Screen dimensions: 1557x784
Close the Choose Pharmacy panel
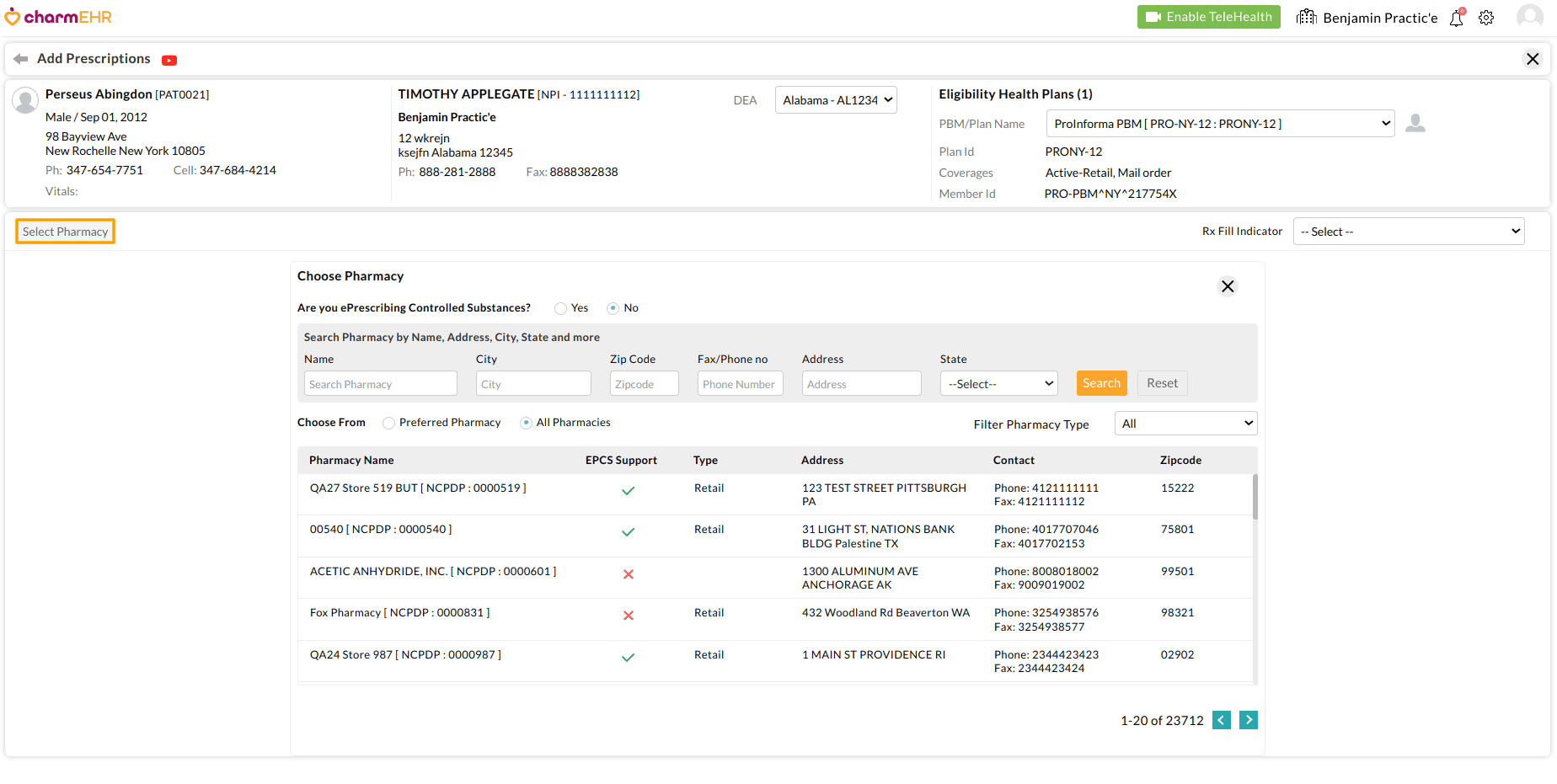(1228, 286)
